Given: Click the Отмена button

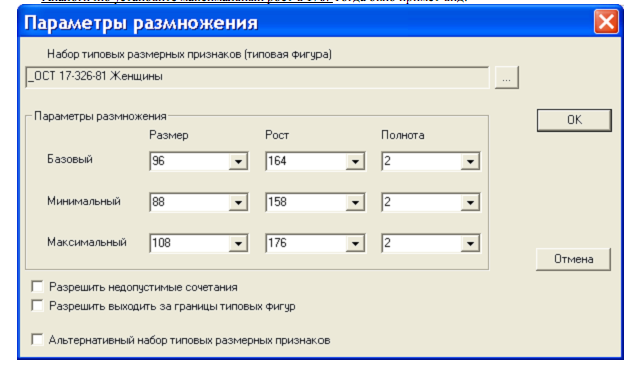Looking at the screenshot, I should (x=573, y=259).
